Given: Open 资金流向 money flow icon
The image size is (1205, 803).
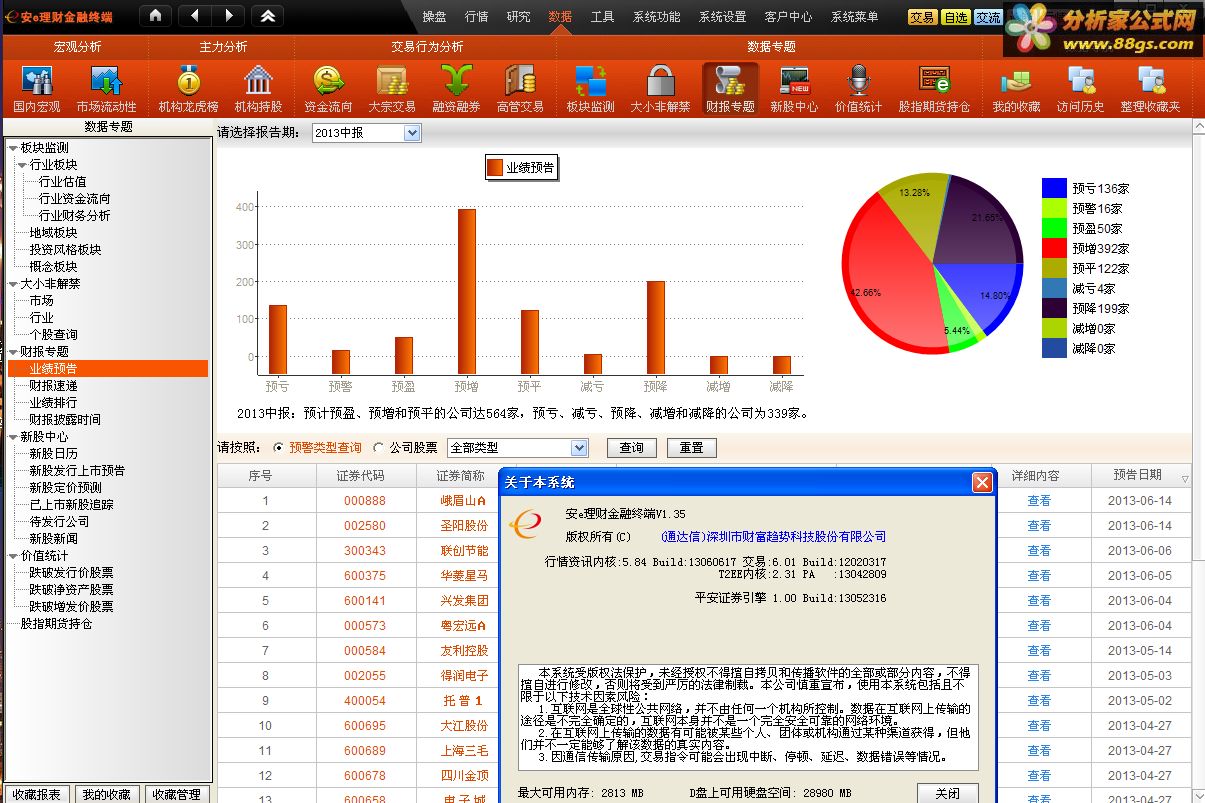Looking at the screenshot, I should [328, 88].
